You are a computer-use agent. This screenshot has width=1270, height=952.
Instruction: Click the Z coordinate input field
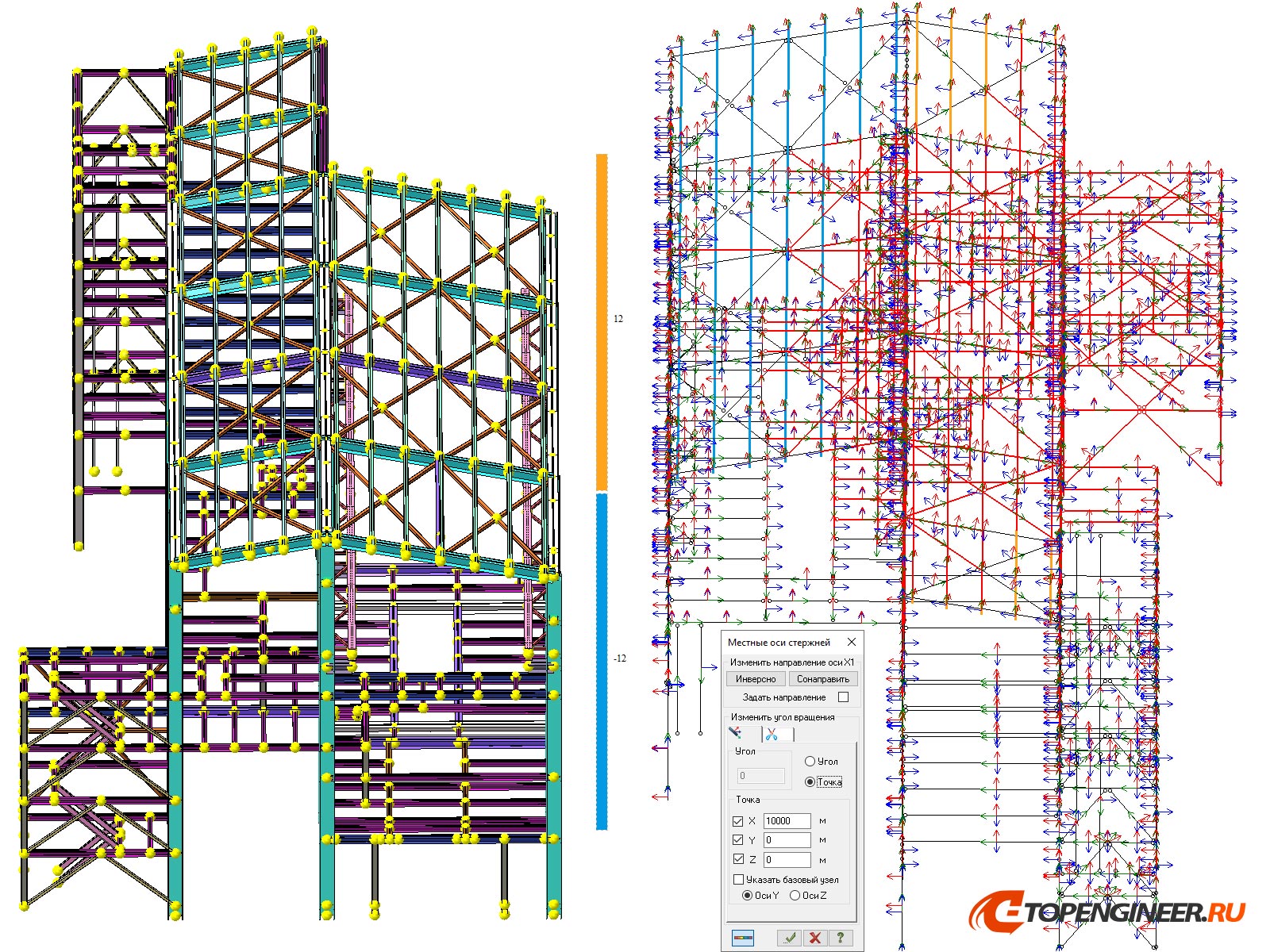point(787,858)
